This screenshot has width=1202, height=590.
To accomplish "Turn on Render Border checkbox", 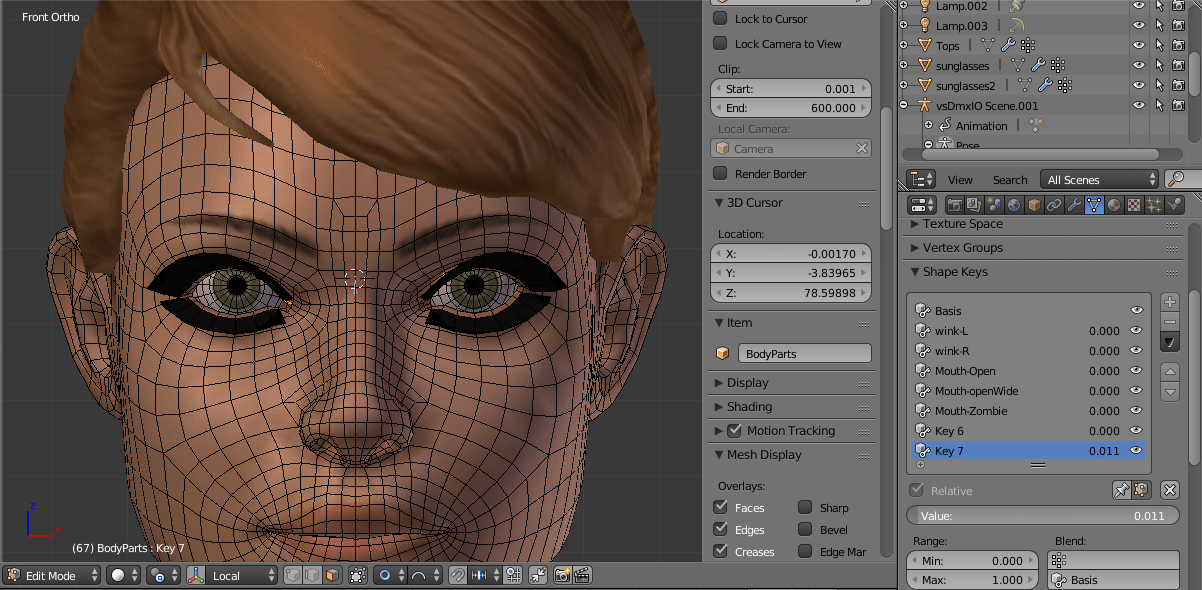I will (x=720, y=173).
